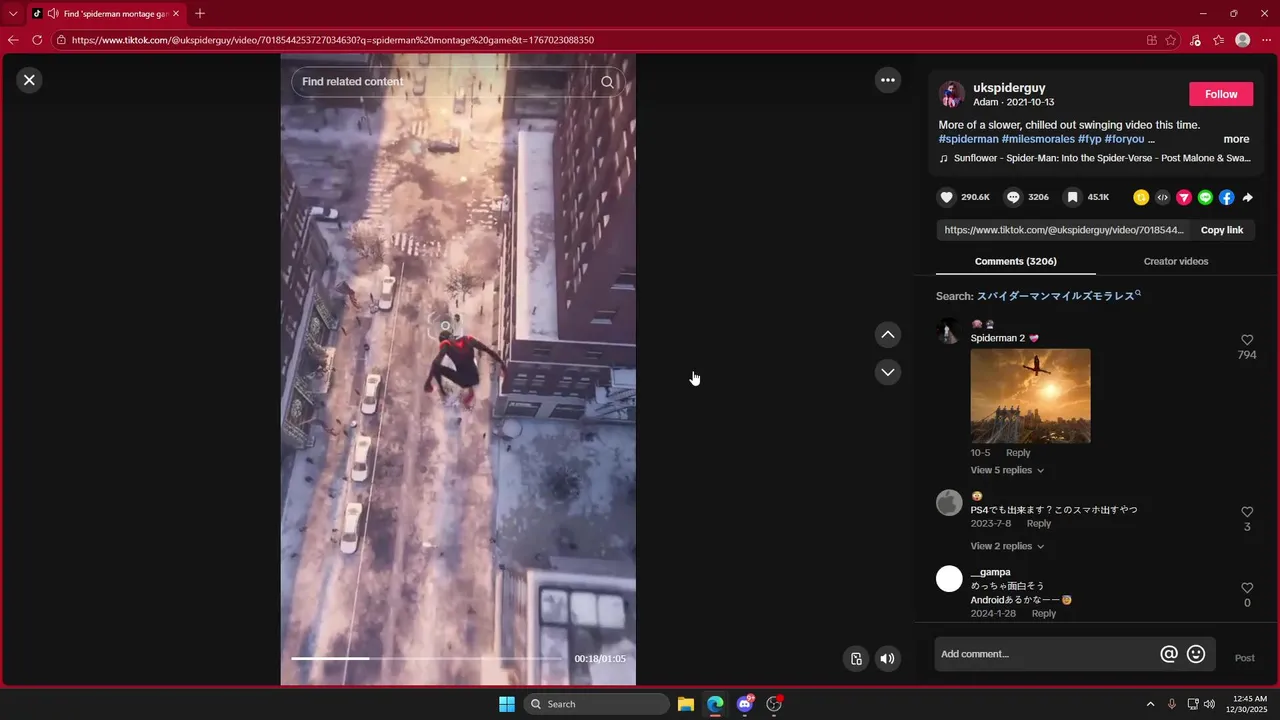Open comments via the speech bubble icon
This screenshot has width=1280, height=720.
1013,197
